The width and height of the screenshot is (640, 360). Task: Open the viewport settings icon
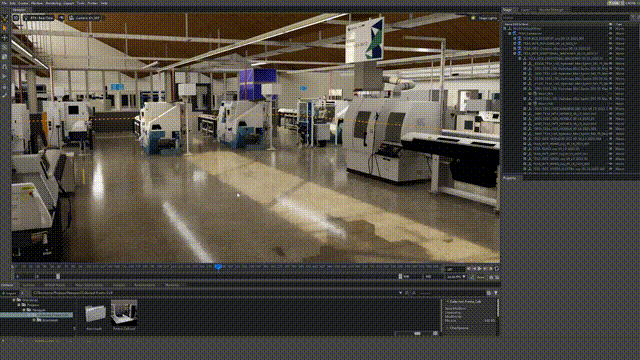(x=16, y=18)
